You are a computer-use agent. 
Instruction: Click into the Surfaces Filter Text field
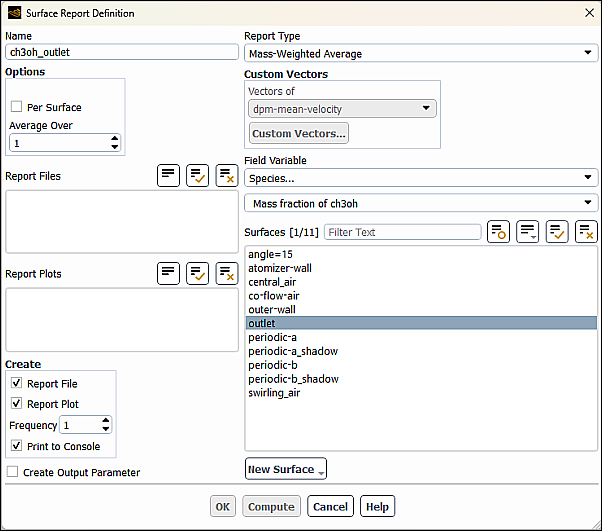(402, 232)
